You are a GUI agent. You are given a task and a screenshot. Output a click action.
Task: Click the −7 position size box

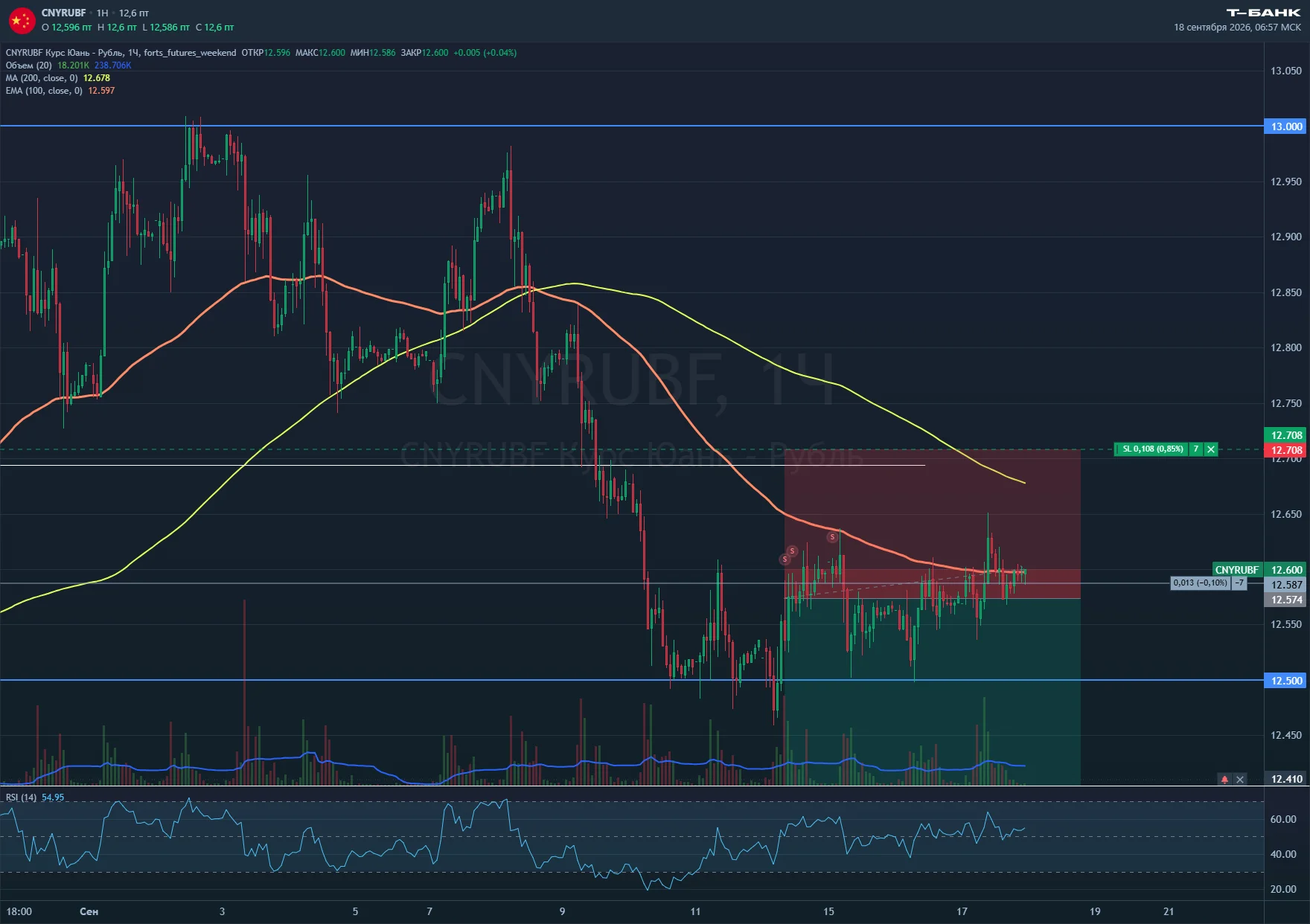[x=1239, y=583]
